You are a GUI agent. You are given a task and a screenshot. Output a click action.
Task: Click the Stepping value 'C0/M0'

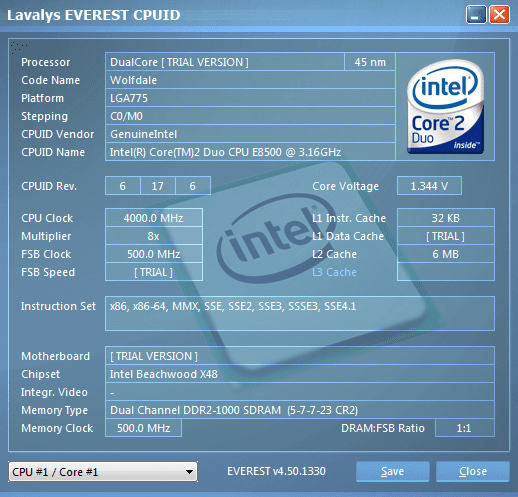point(250,116)
